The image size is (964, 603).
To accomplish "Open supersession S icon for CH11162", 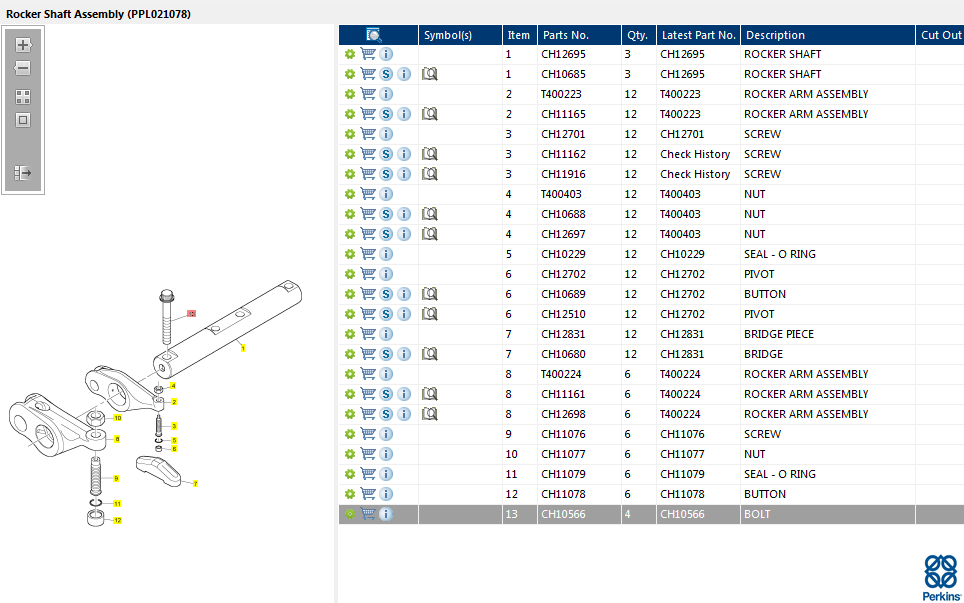I will pos(386,154).
